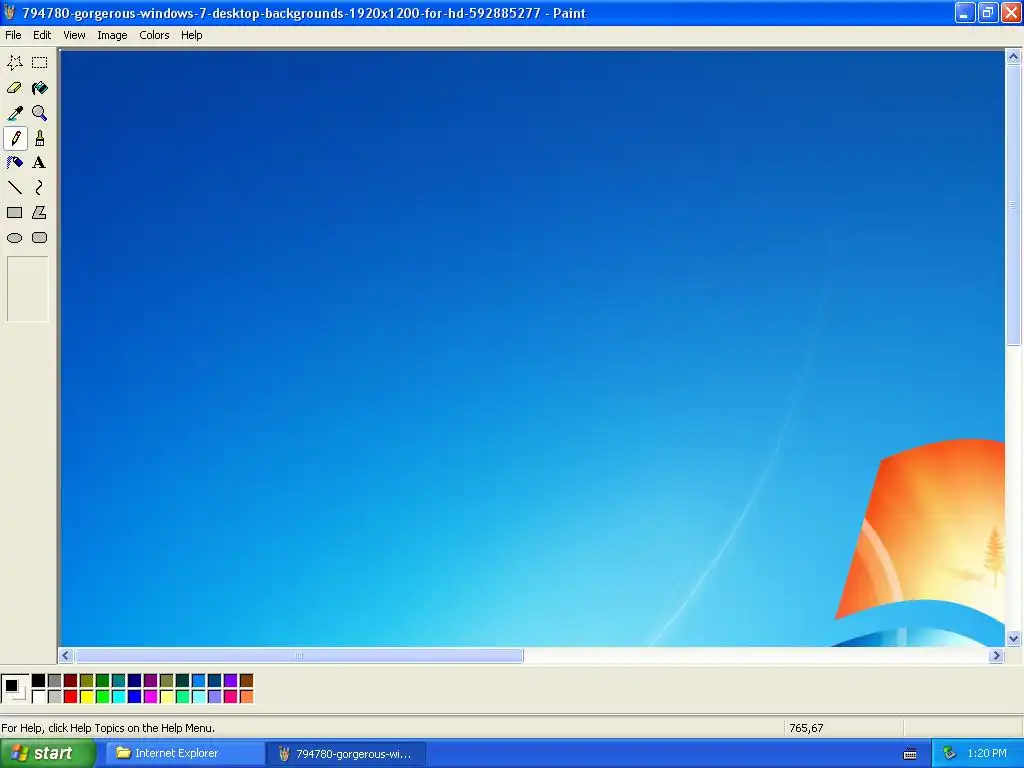
Task: Select the magenta color swatch
Action: [x=151, y=697]
